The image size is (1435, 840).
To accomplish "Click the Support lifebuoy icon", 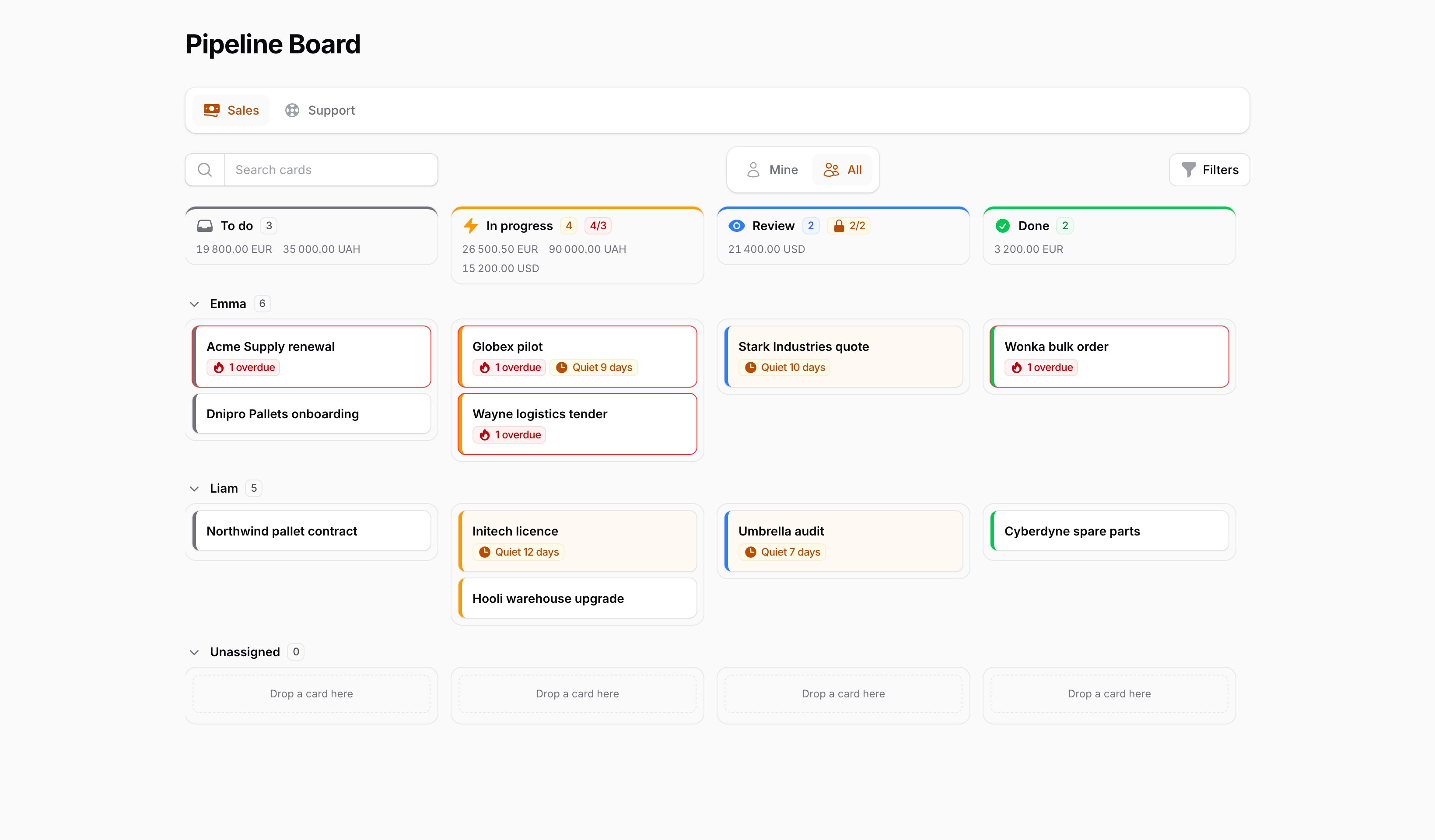I will (x=292, y=111).
